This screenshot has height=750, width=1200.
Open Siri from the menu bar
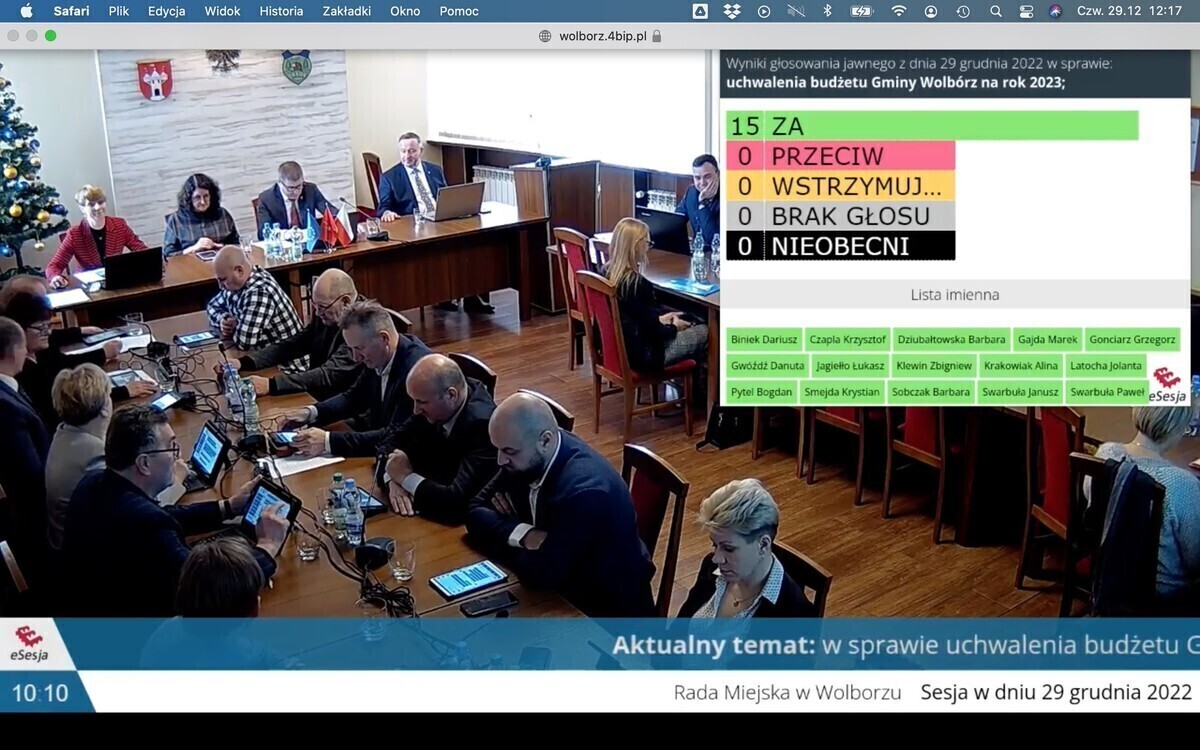(1056, 11)
